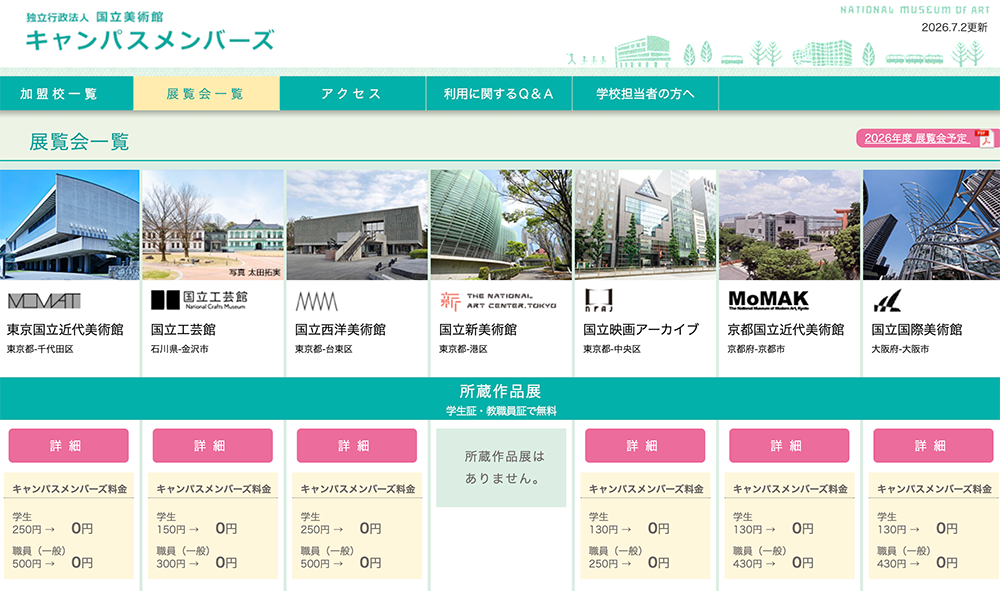1000x591 pixels.
Task: Click the NFAJ bracket logo
Action: click(x=599, y=300)
